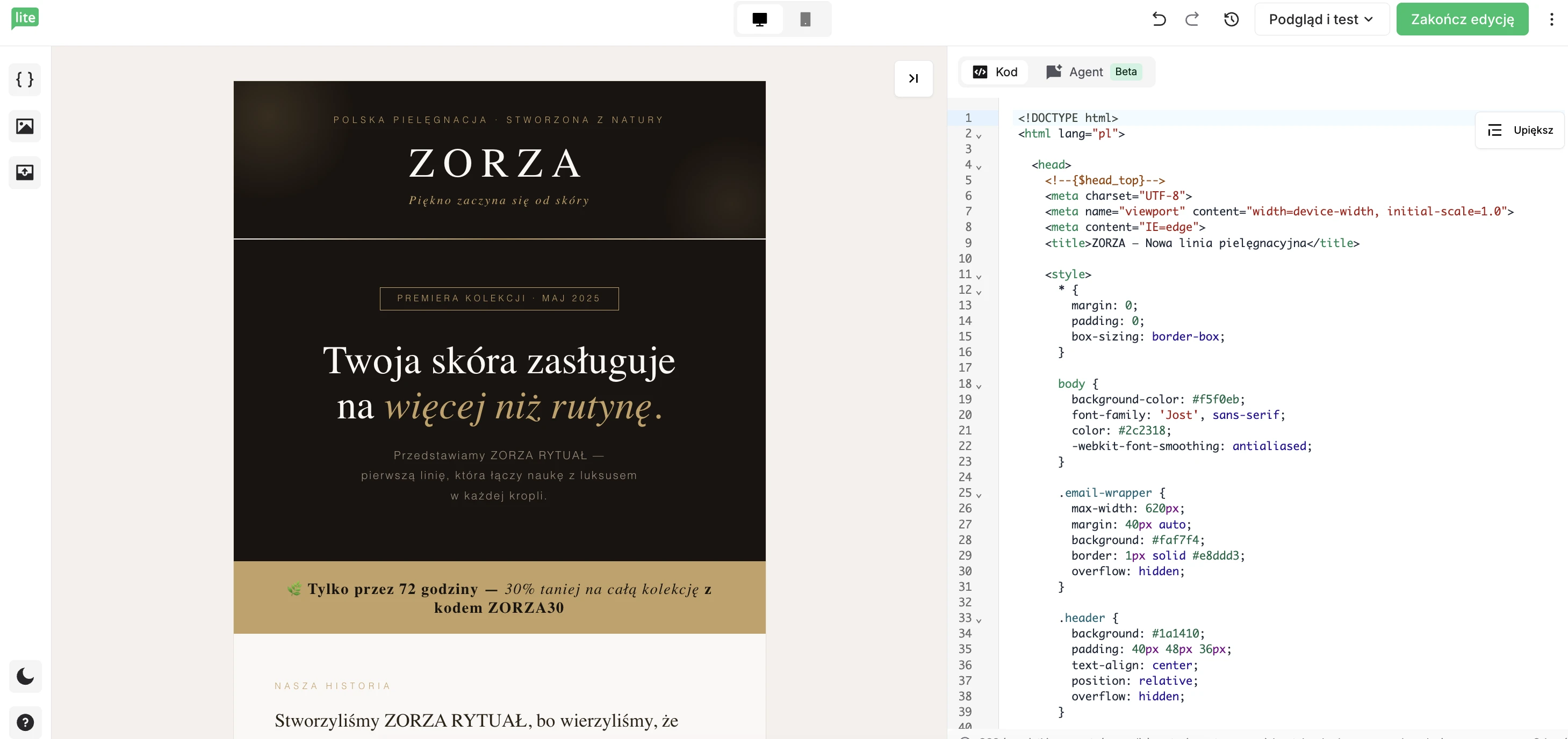Redo the last change
This screenshot has height=739, width=1568.
1192,19
